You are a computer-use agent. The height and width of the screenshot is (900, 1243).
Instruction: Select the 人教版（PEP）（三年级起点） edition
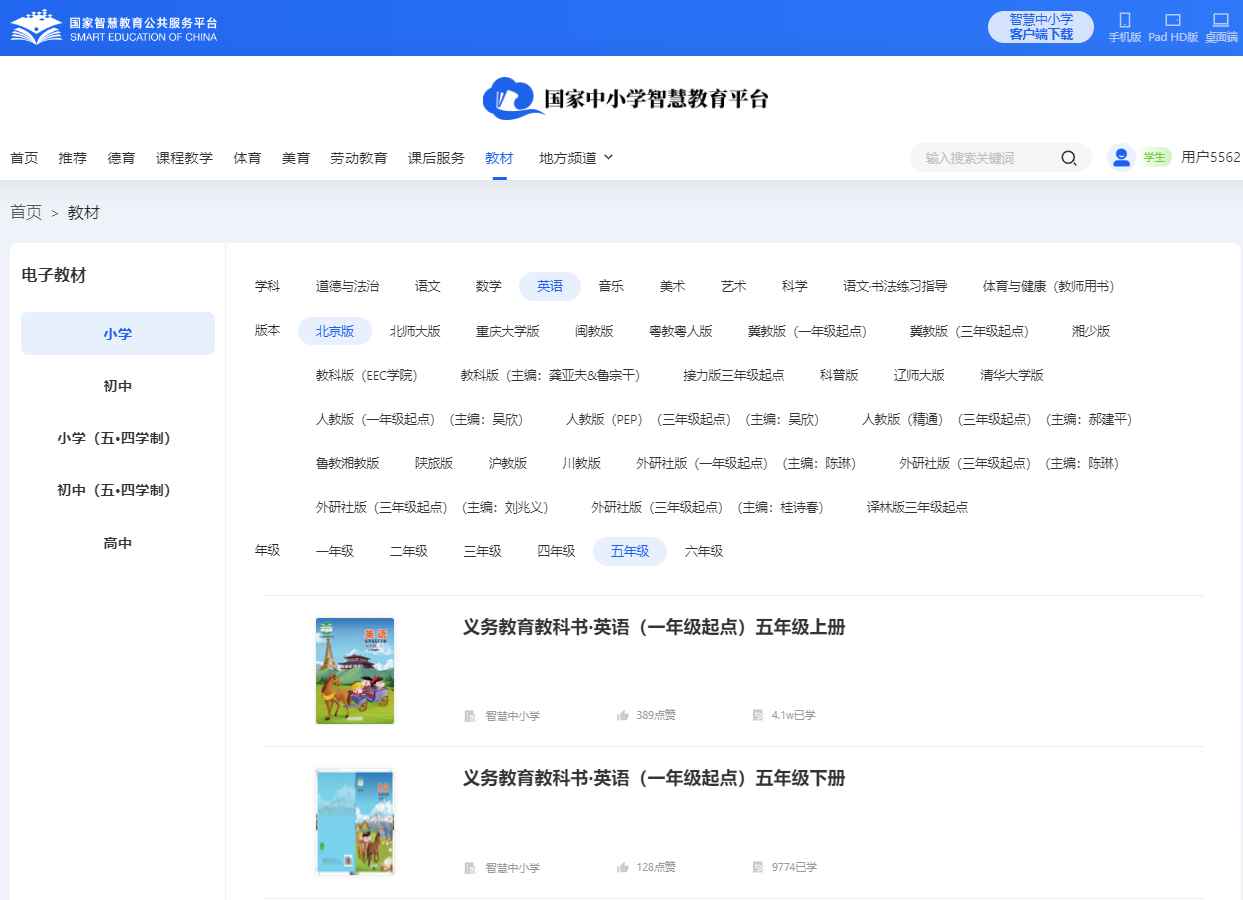(693, 419)
